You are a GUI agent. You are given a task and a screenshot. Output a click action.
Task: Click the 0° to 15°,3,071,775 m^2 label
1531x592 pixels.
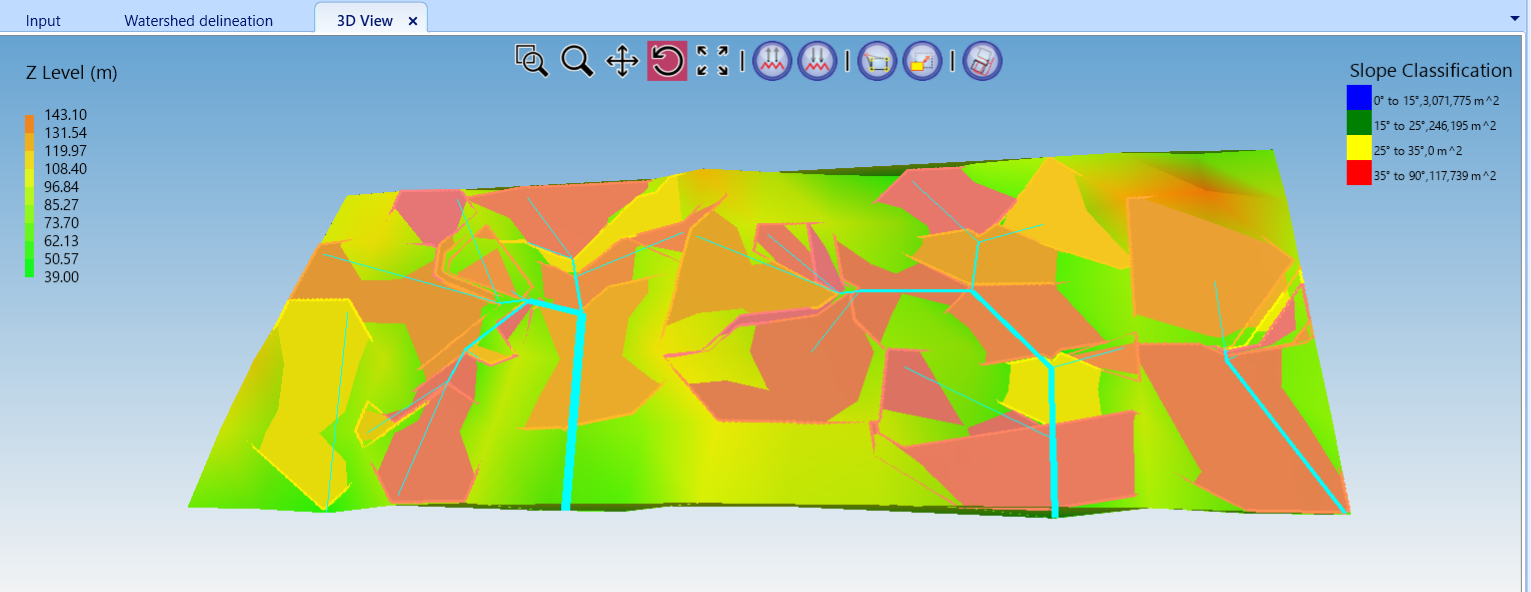pyautogui.click(x=1435, y=100)
